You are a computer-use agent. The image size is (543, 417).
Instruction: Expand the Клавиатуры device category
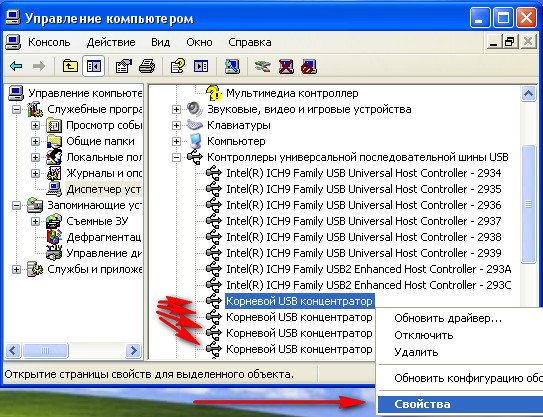(x=176, y=125)
